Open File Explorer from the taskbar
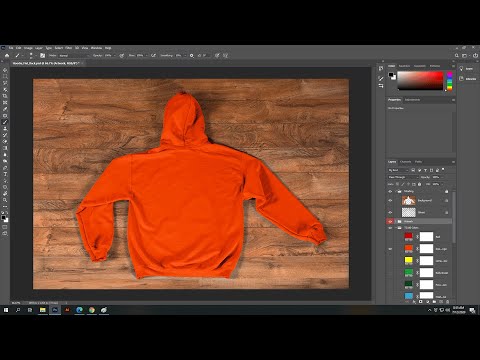480x360 pixels. click(43, 310)
